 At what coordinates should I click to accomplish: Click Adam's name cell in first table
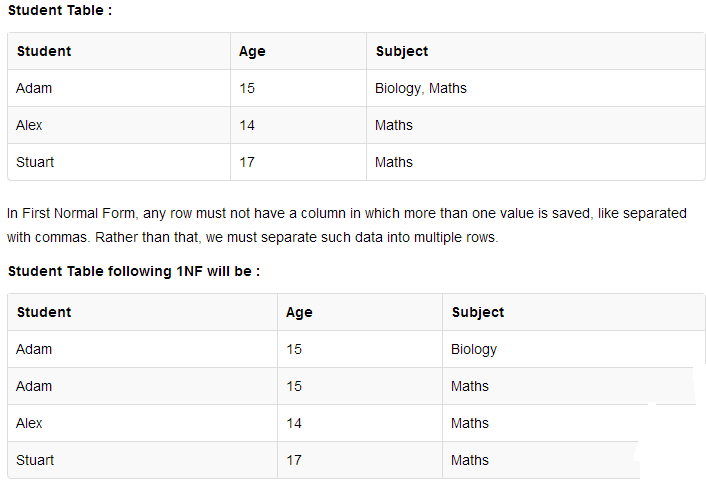click(34, 88)
